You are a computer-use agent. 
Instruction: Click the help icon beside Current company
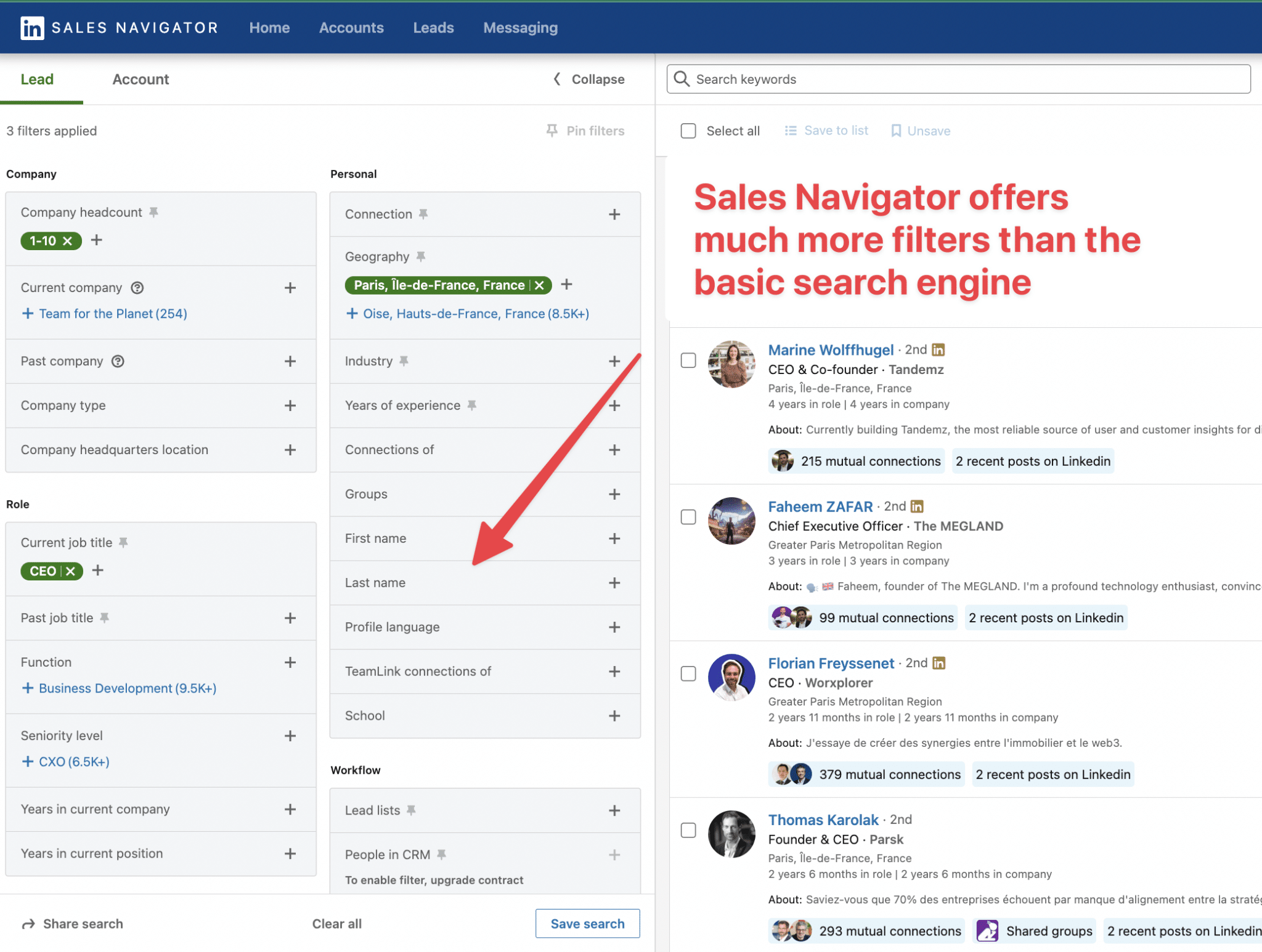pos(137,287)
